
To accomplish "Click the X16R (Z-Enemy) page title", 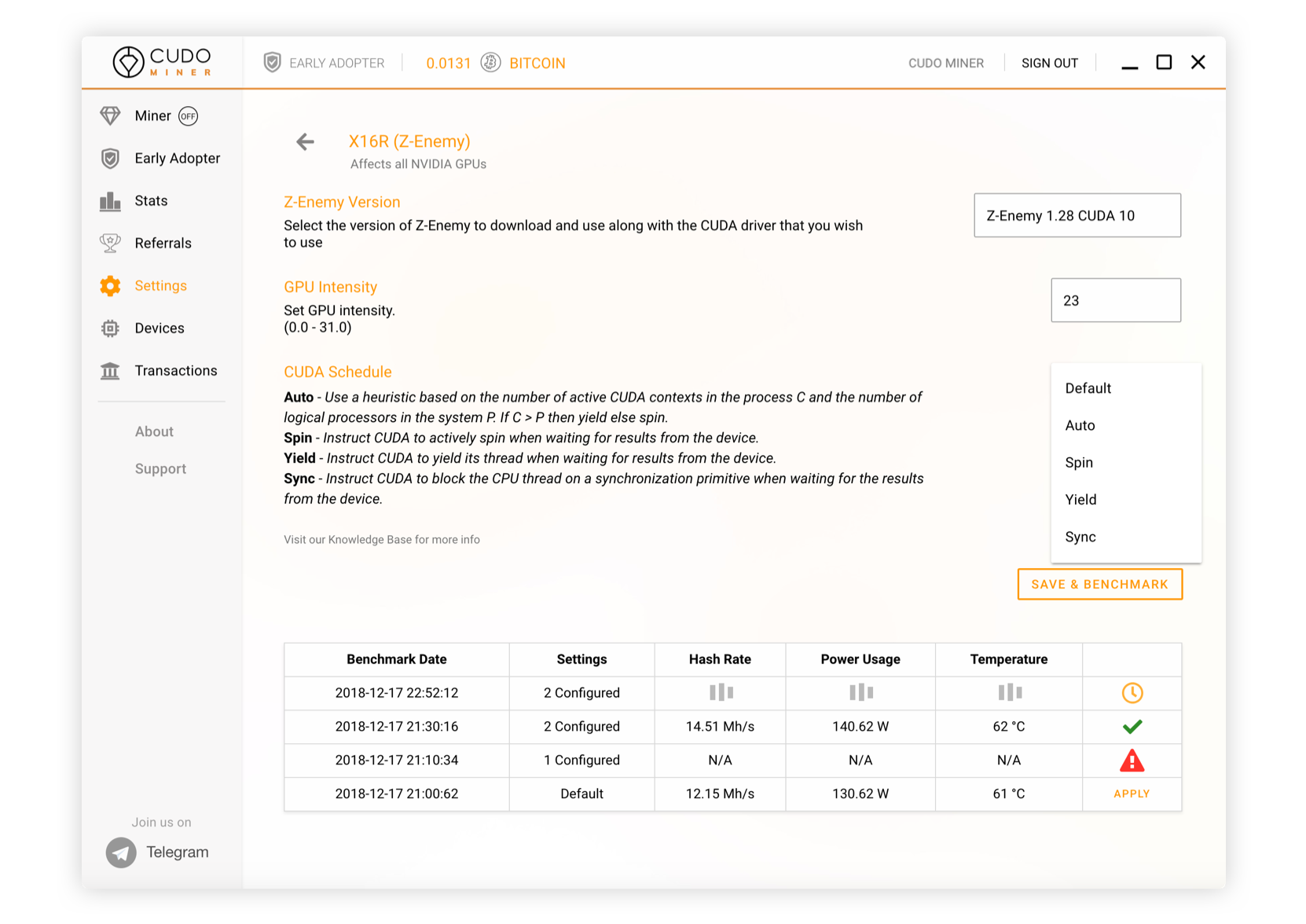I will (409, 141).
